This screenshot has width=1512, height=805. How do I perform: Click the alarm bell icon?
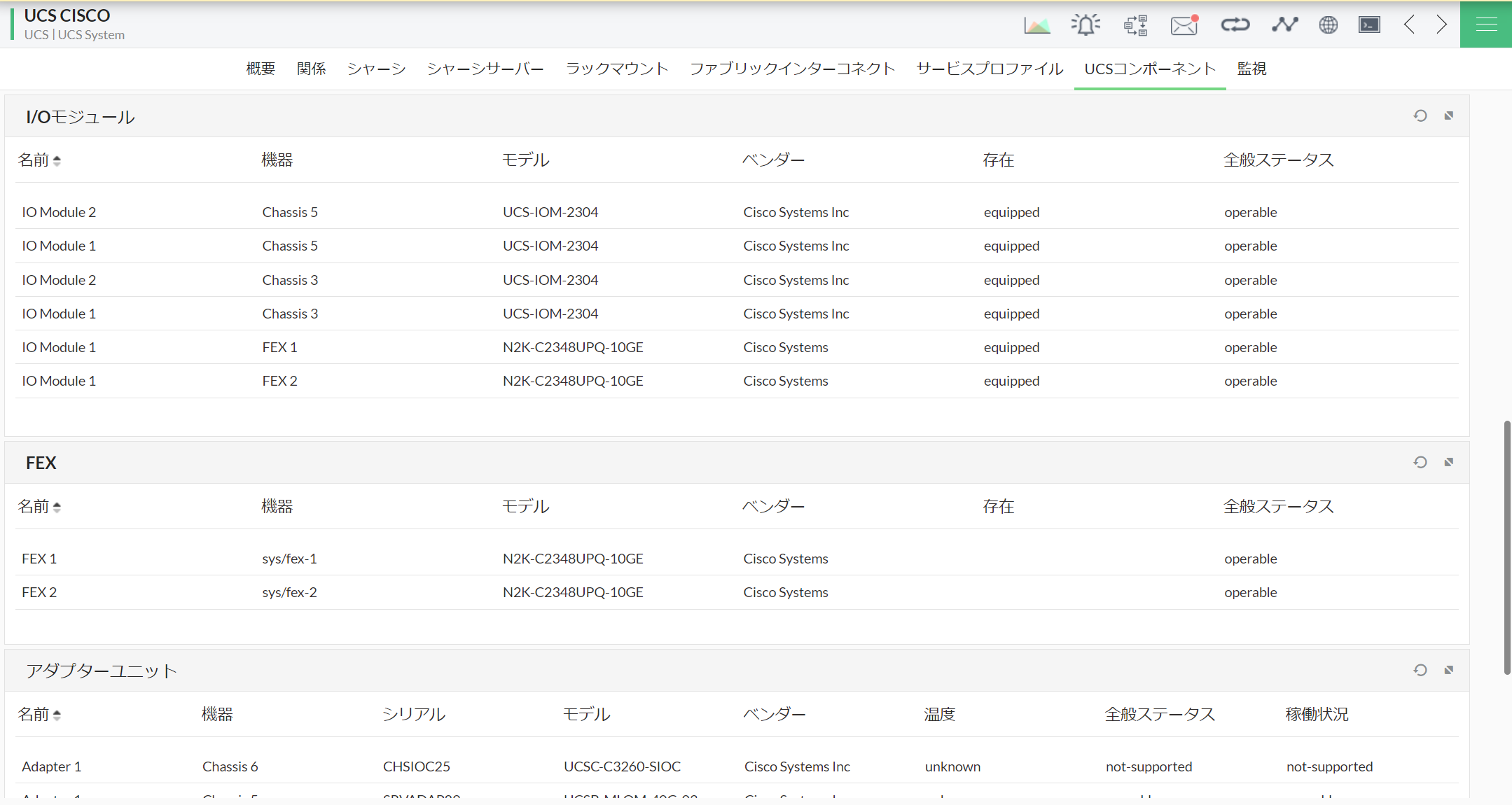tap(1085, 25)
